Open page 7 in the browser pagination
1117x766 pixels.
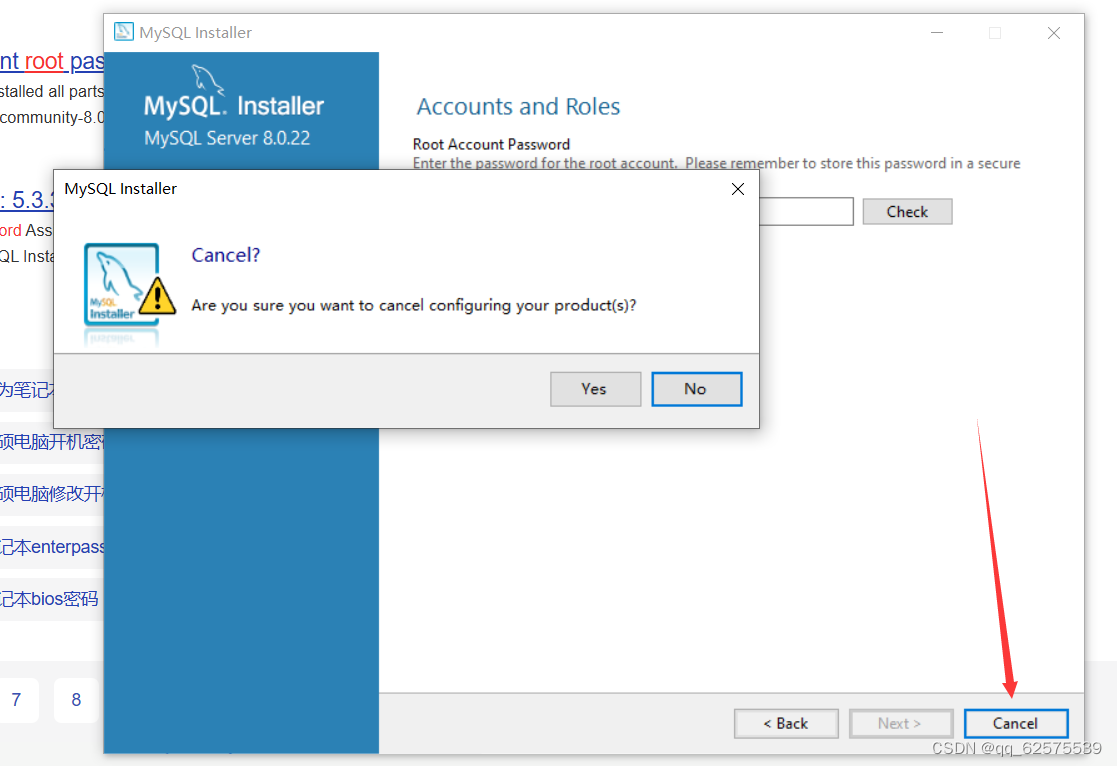[16, 700]
